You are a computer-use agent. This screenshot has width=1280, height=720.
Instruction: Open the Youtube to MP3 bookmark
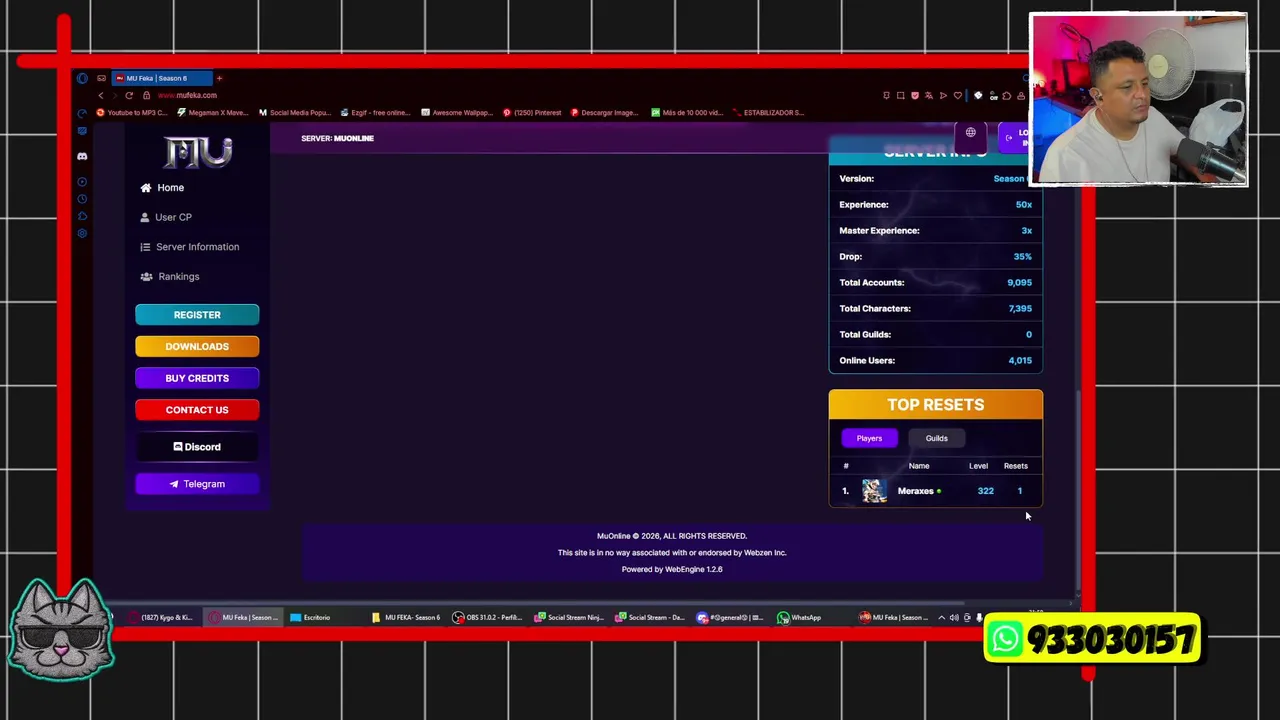point(132,113)
